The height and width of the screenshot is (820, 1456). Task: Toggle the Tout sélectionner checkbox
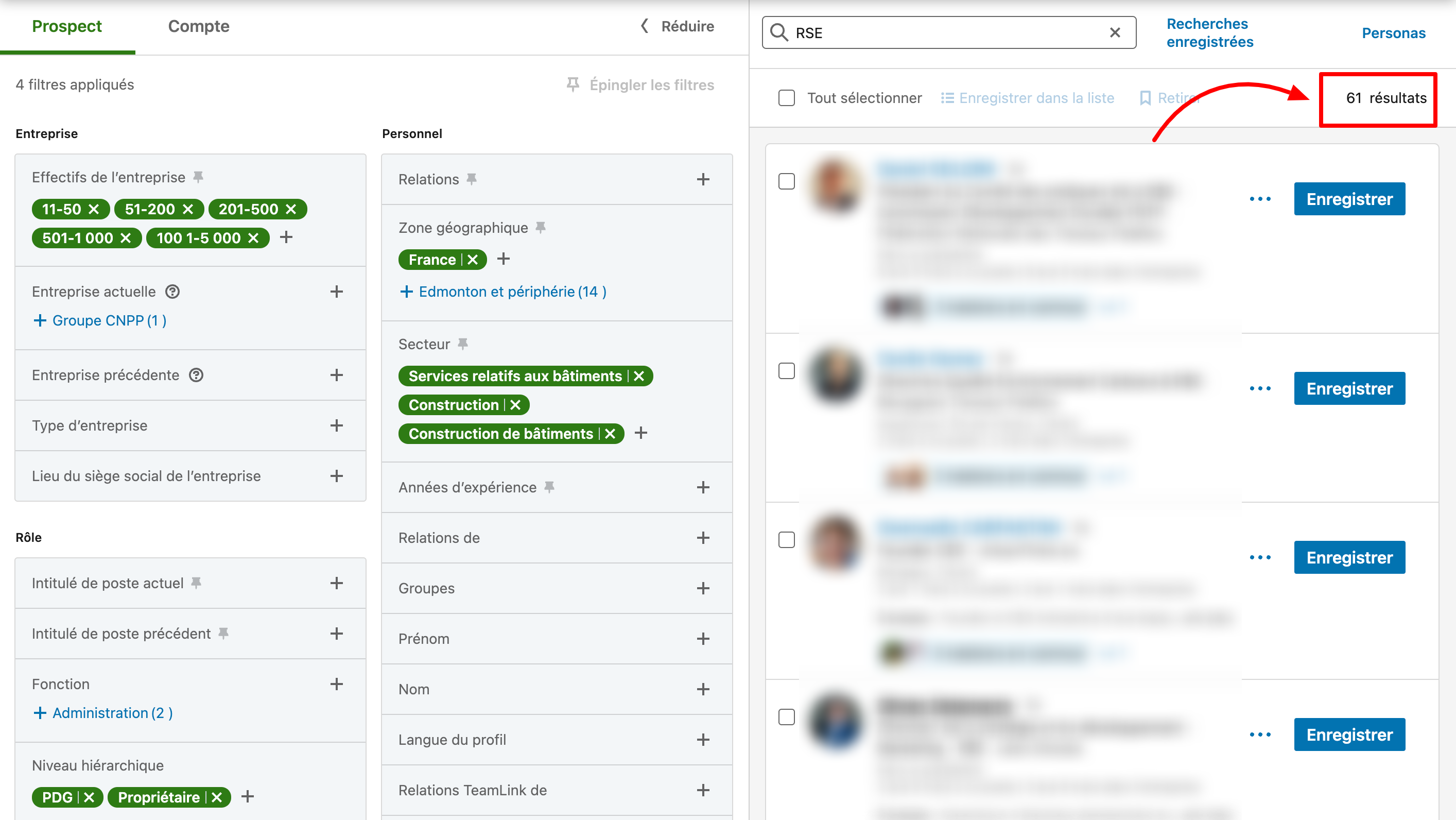coord(788,97)
